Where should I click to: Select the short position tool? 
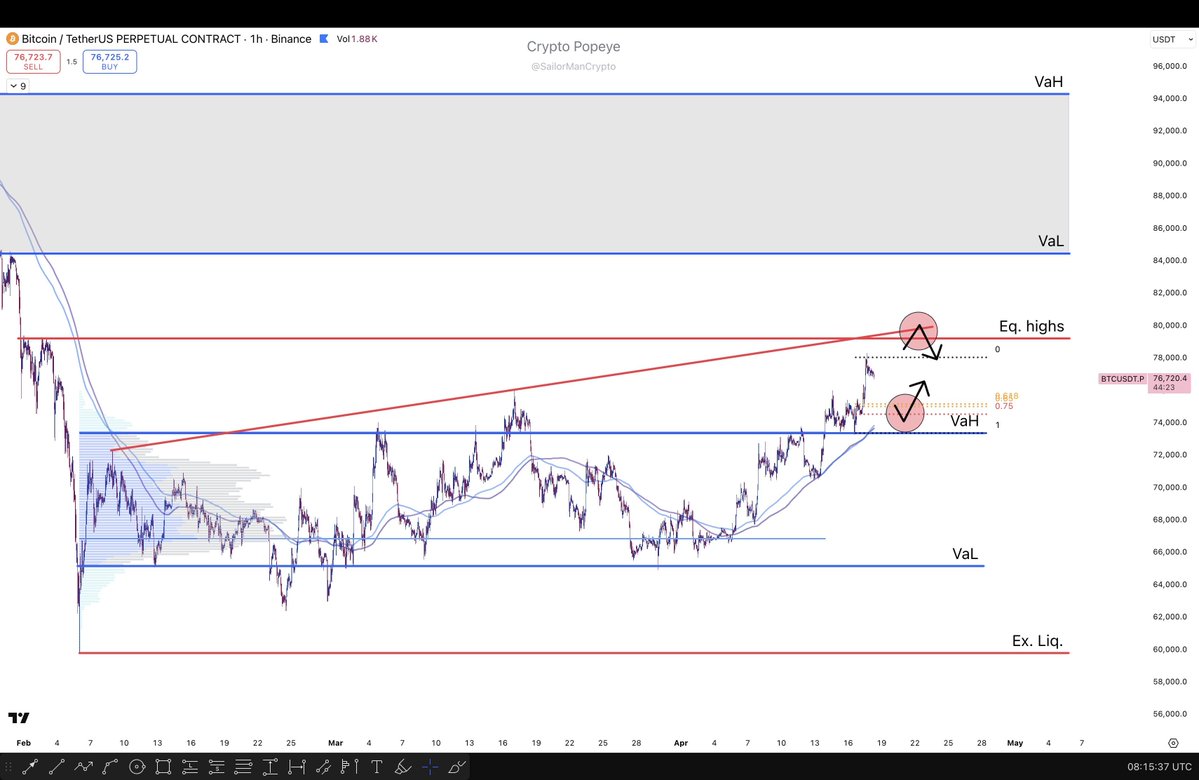point(216,766)
